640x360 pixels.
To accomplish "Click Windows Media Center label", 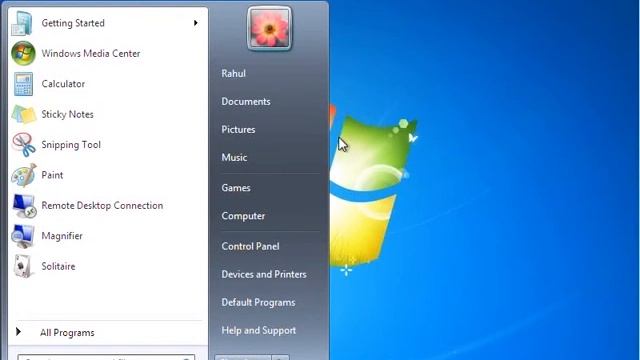I will (91, 53).
